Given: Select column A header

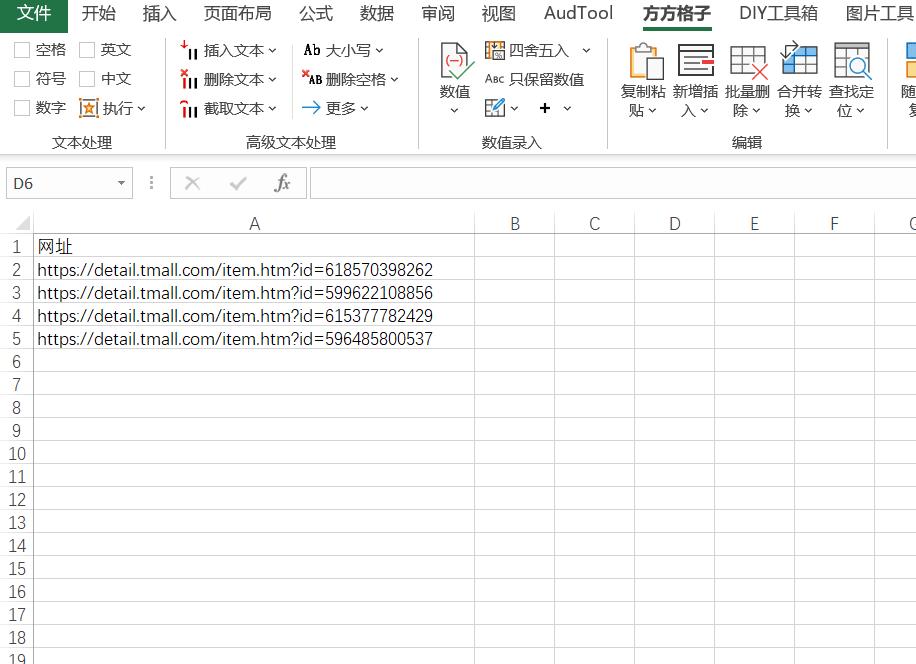Looking at the screenshot, I should click(x=254, y=224).
